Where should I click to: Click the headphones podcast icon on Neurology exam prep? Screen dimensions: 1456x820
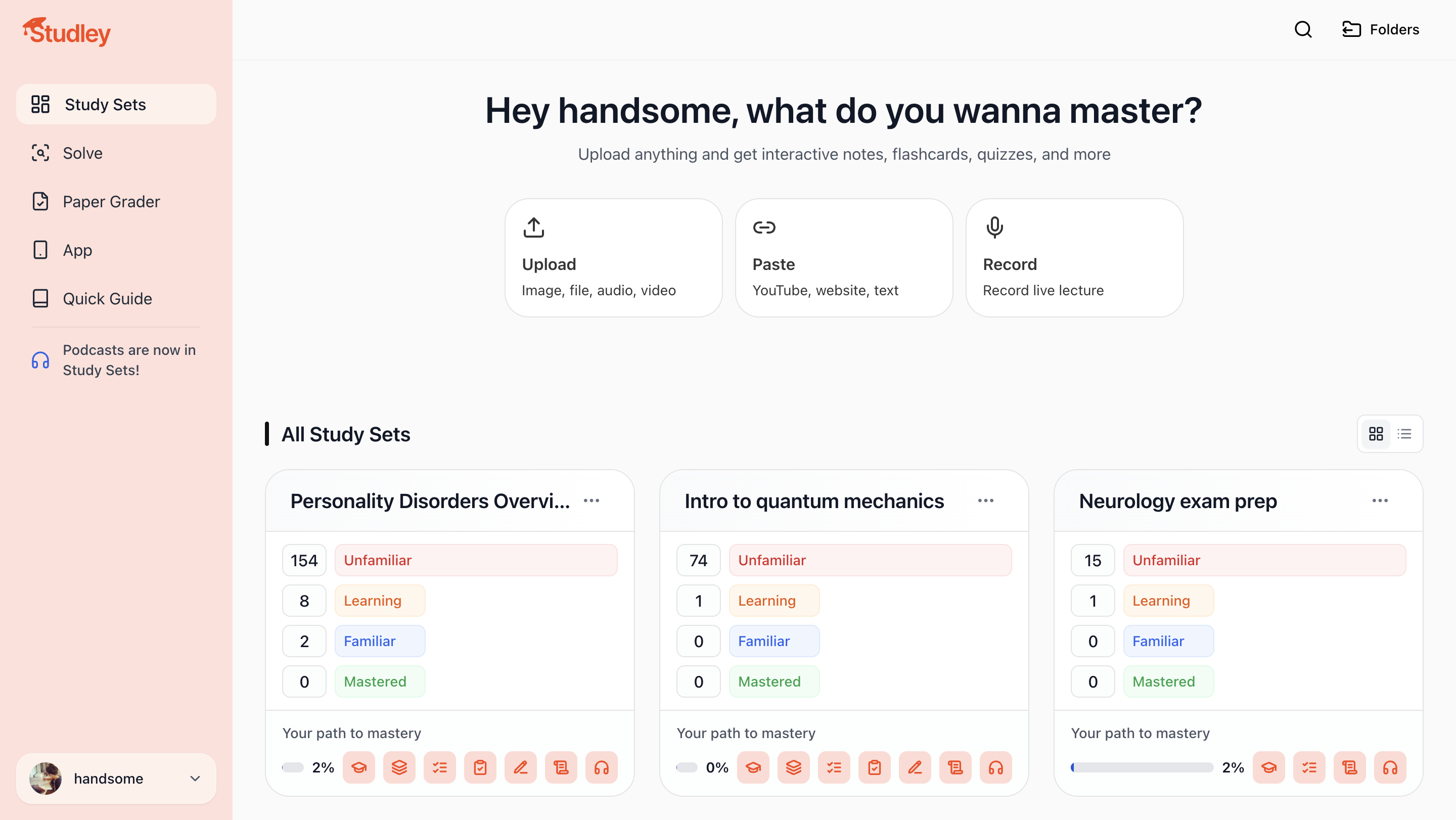pos(1390,767)
